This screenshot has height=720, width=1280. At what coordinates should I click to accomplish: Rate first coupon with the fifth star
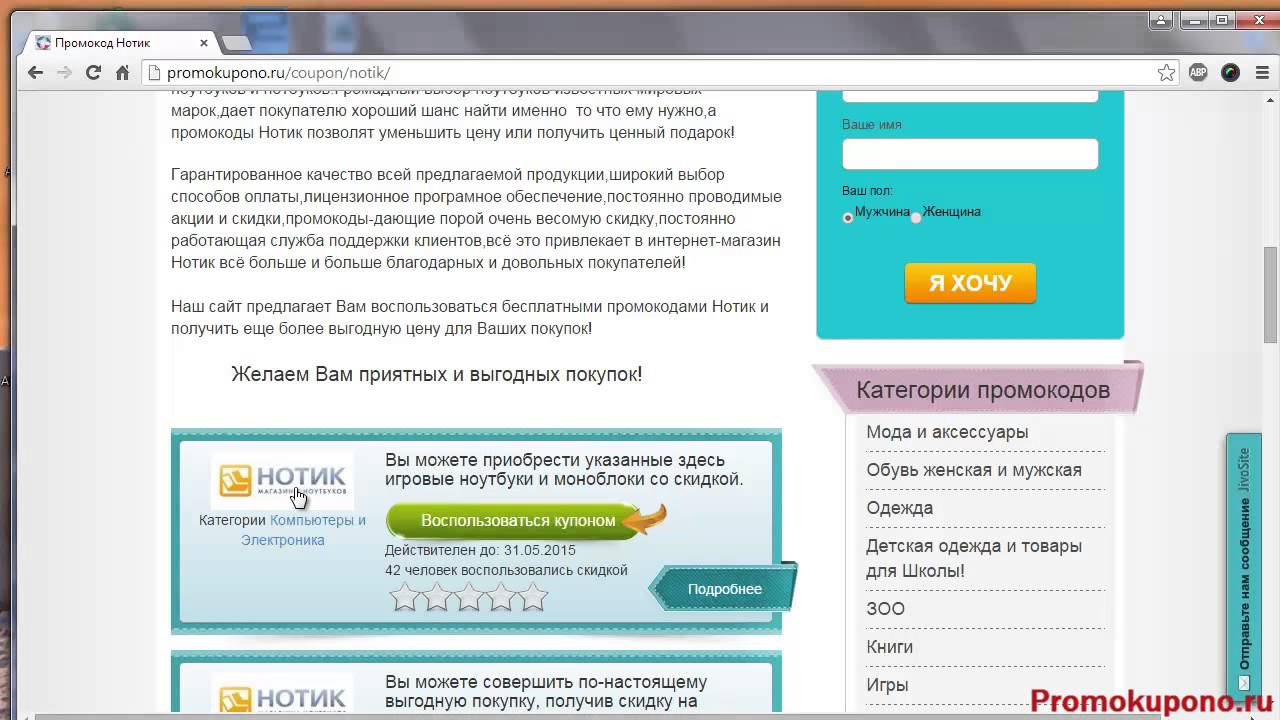534,598
